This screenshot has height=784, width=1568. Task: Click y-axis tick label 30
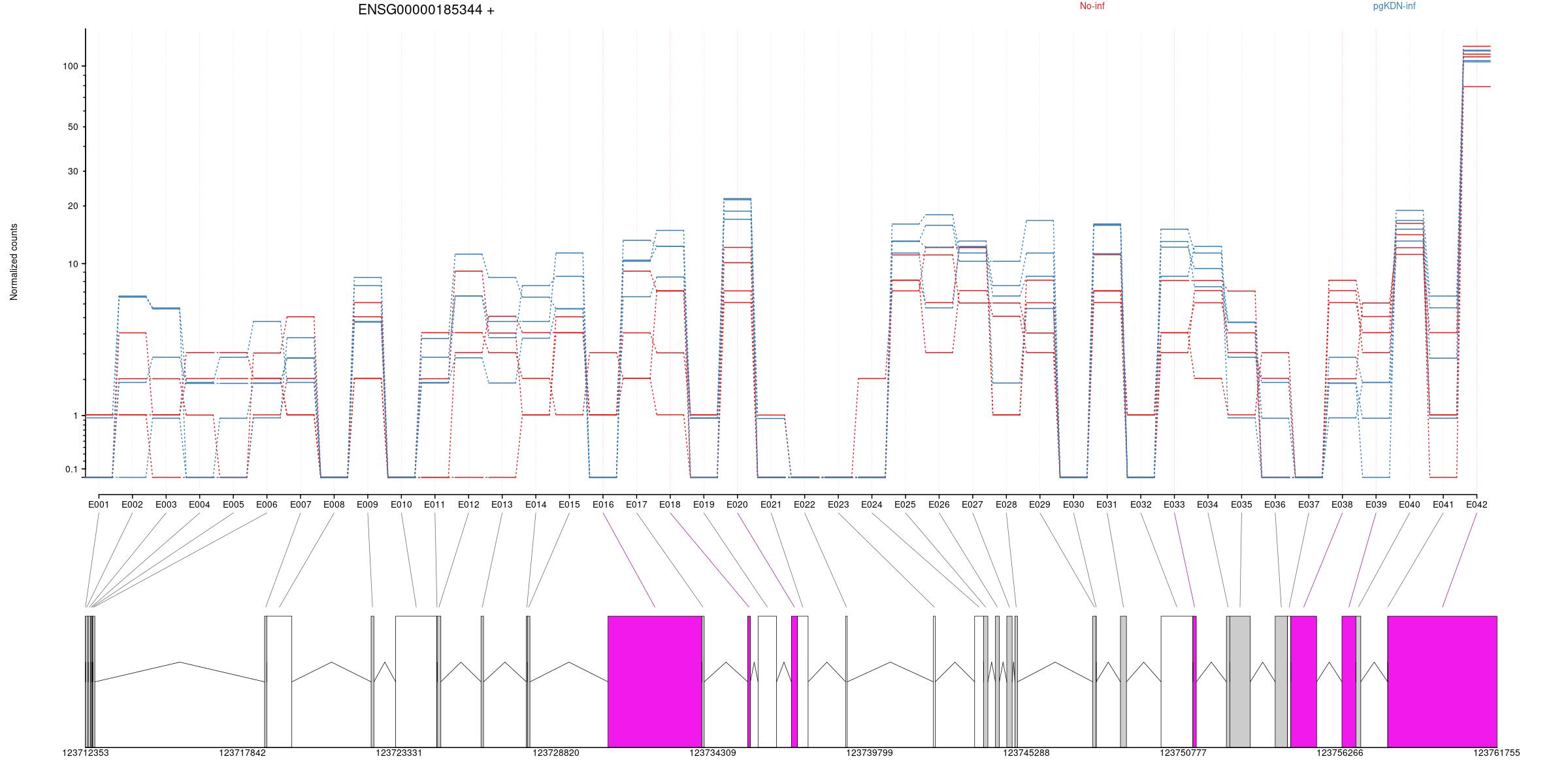73,171
